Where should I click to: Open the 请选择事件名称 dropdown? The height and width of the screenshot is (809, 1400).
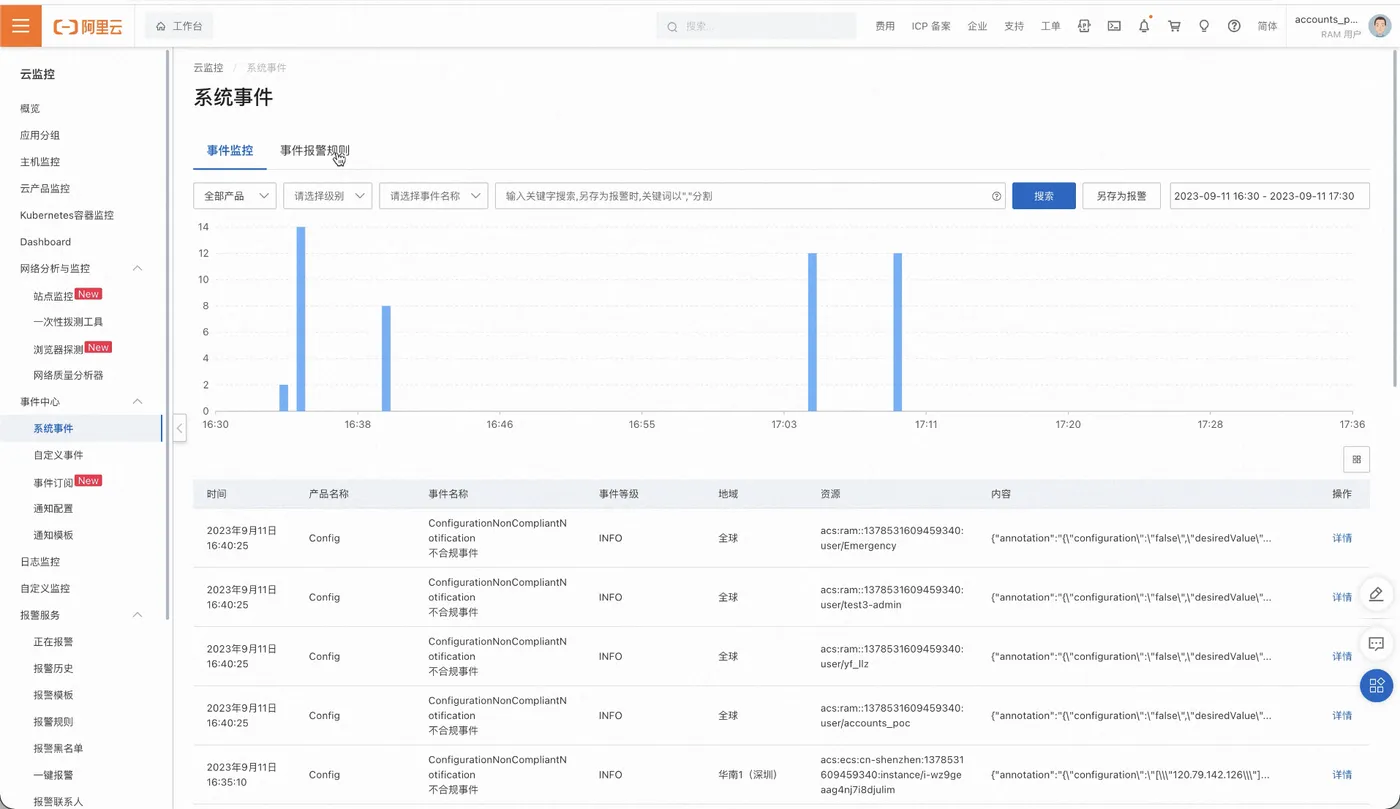pyautogui.click(x=433, y=196)
